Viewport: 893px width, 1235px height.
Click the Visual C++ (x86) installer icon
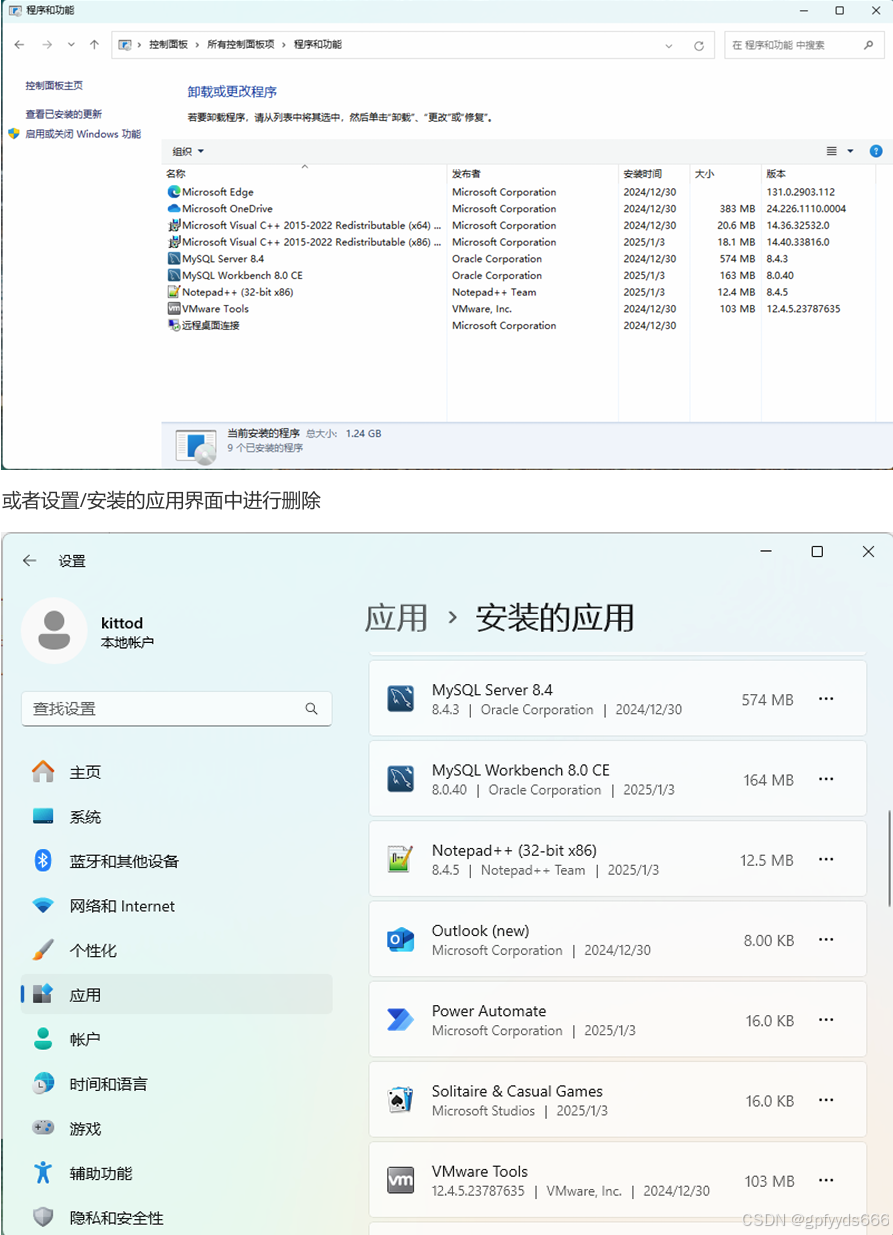174,242
